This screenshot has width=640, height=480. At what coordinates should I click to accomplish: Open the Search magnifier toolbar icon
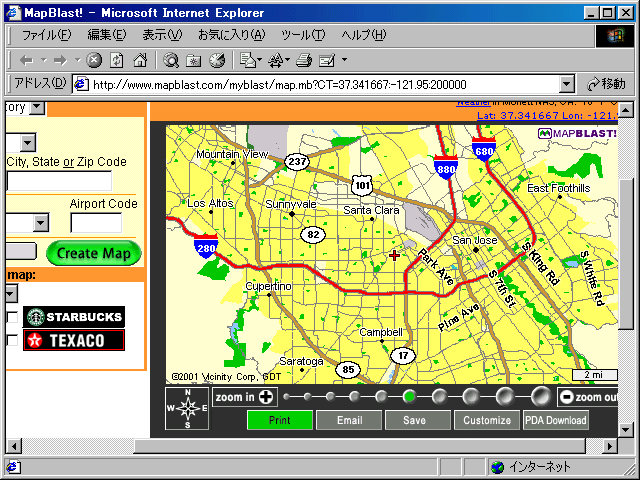point(171,60)
